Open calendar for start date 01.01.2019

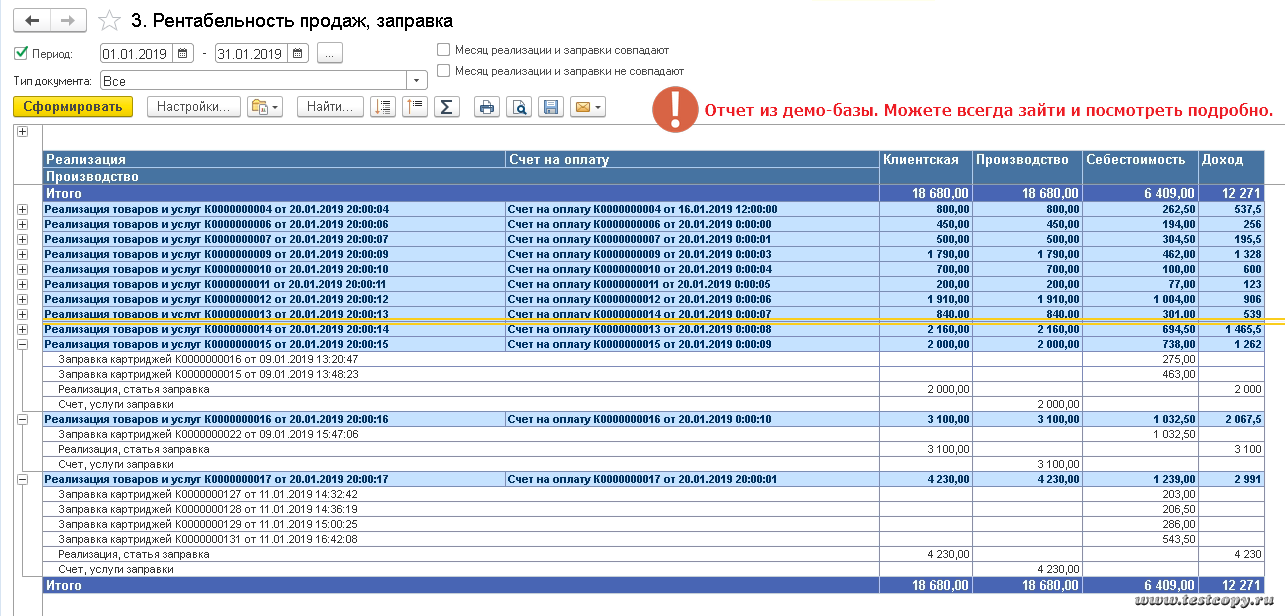point(183,54)
